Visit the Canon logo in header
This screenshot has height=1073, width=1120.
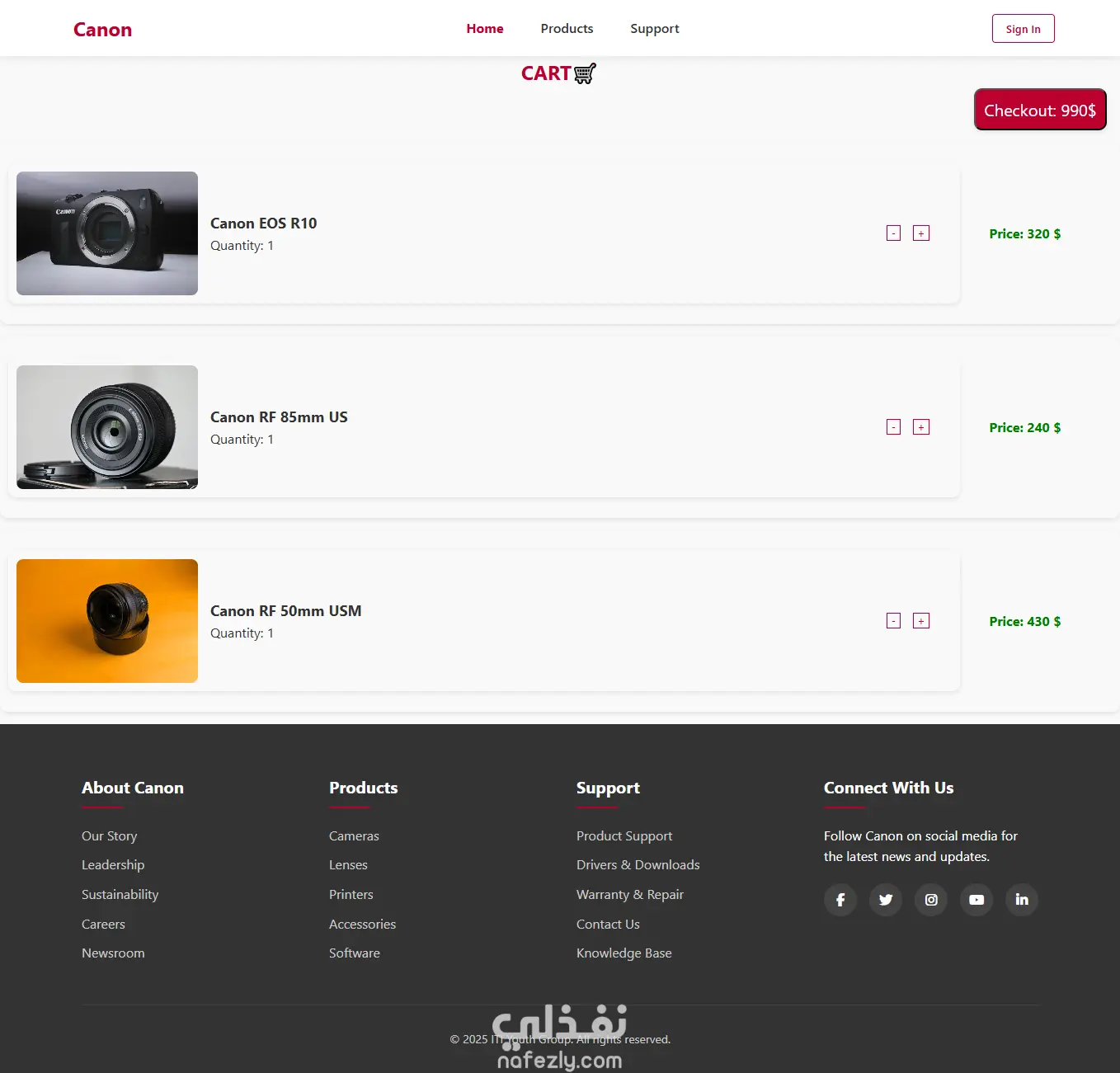click(x=102, y=30)
